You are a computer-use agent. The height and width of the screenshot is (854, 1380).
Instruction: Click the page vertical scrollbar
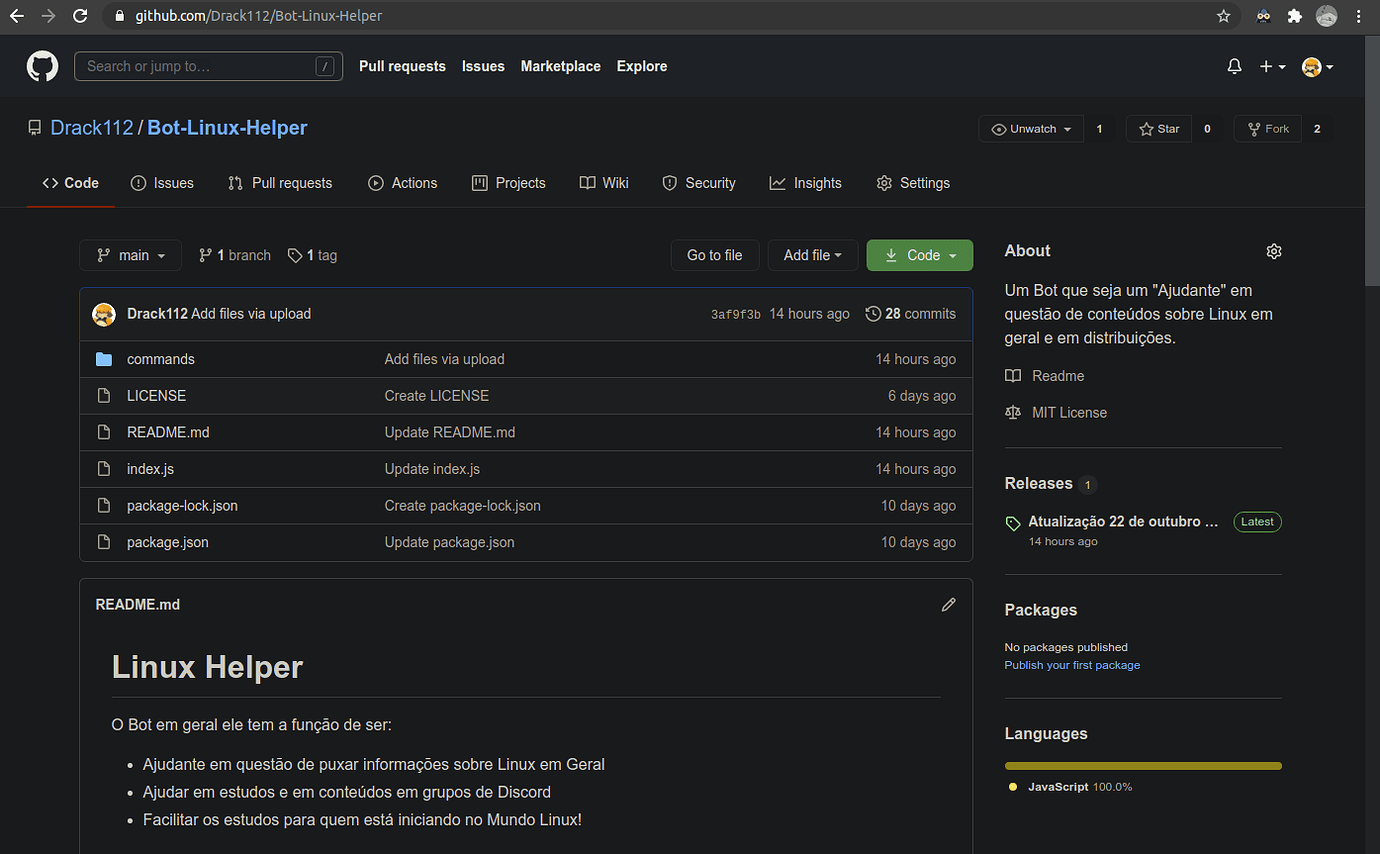pos(1372,160)
